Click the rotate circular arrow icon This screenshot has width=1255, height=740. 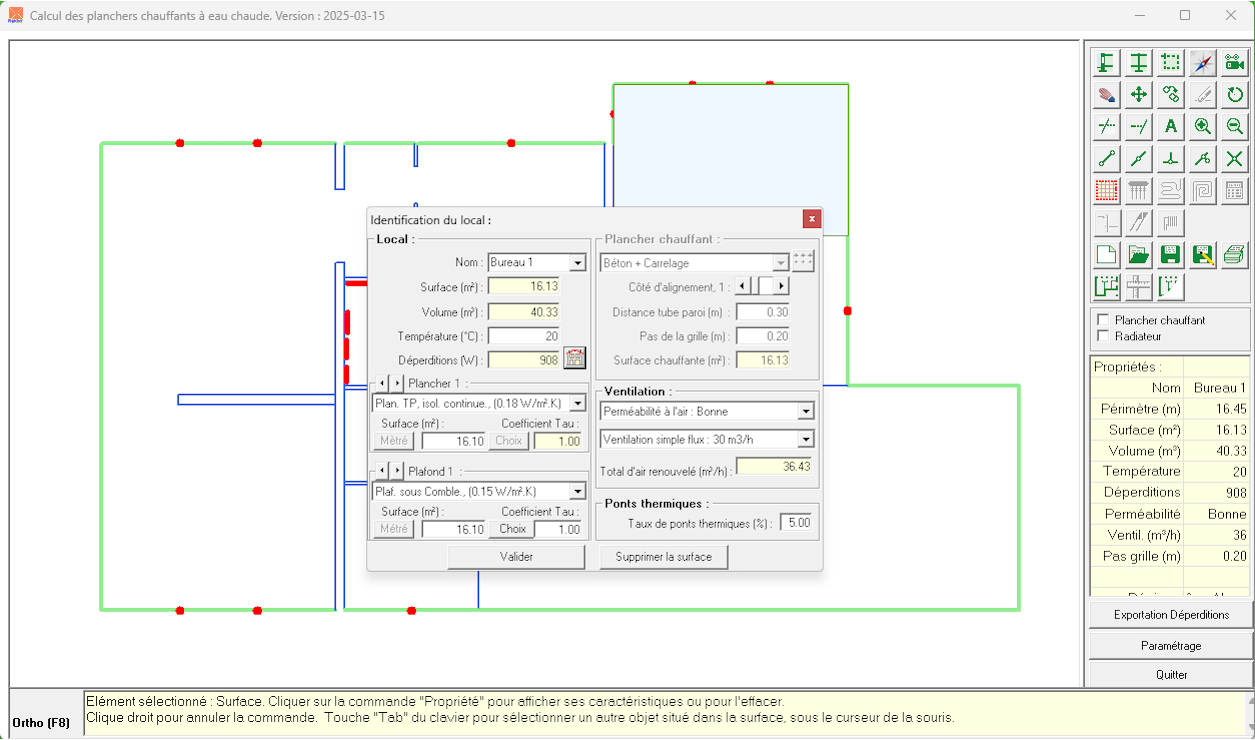pos(1235,95)
